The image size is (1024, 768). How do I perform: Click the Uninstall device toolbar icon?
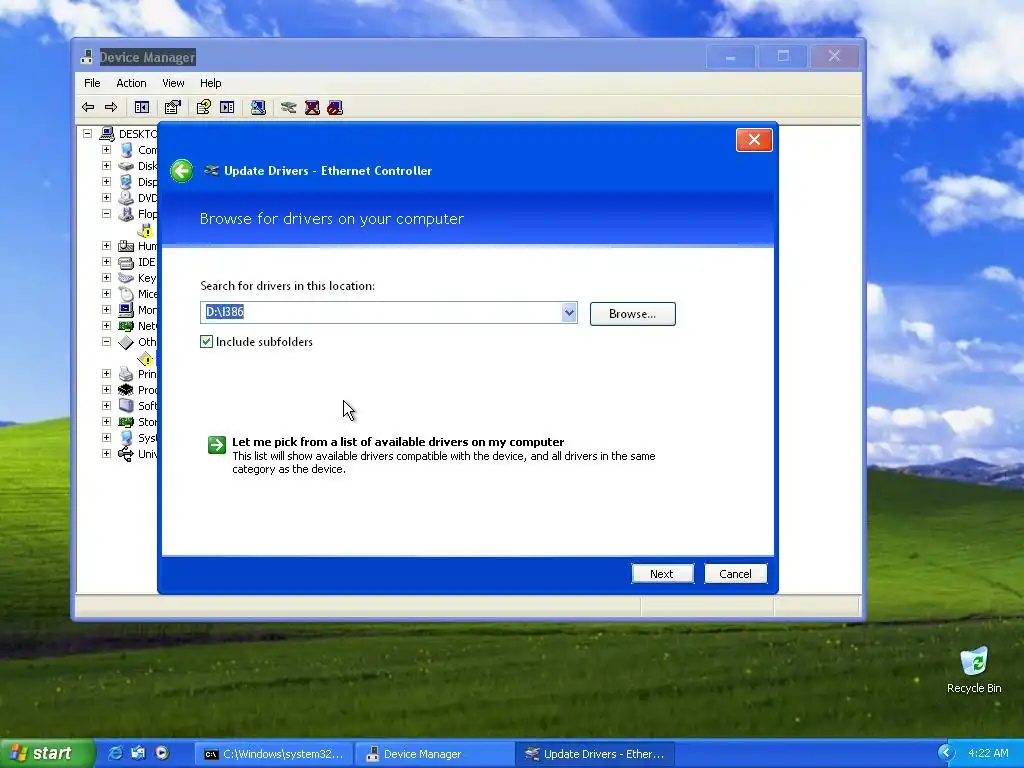coord(312,107)
